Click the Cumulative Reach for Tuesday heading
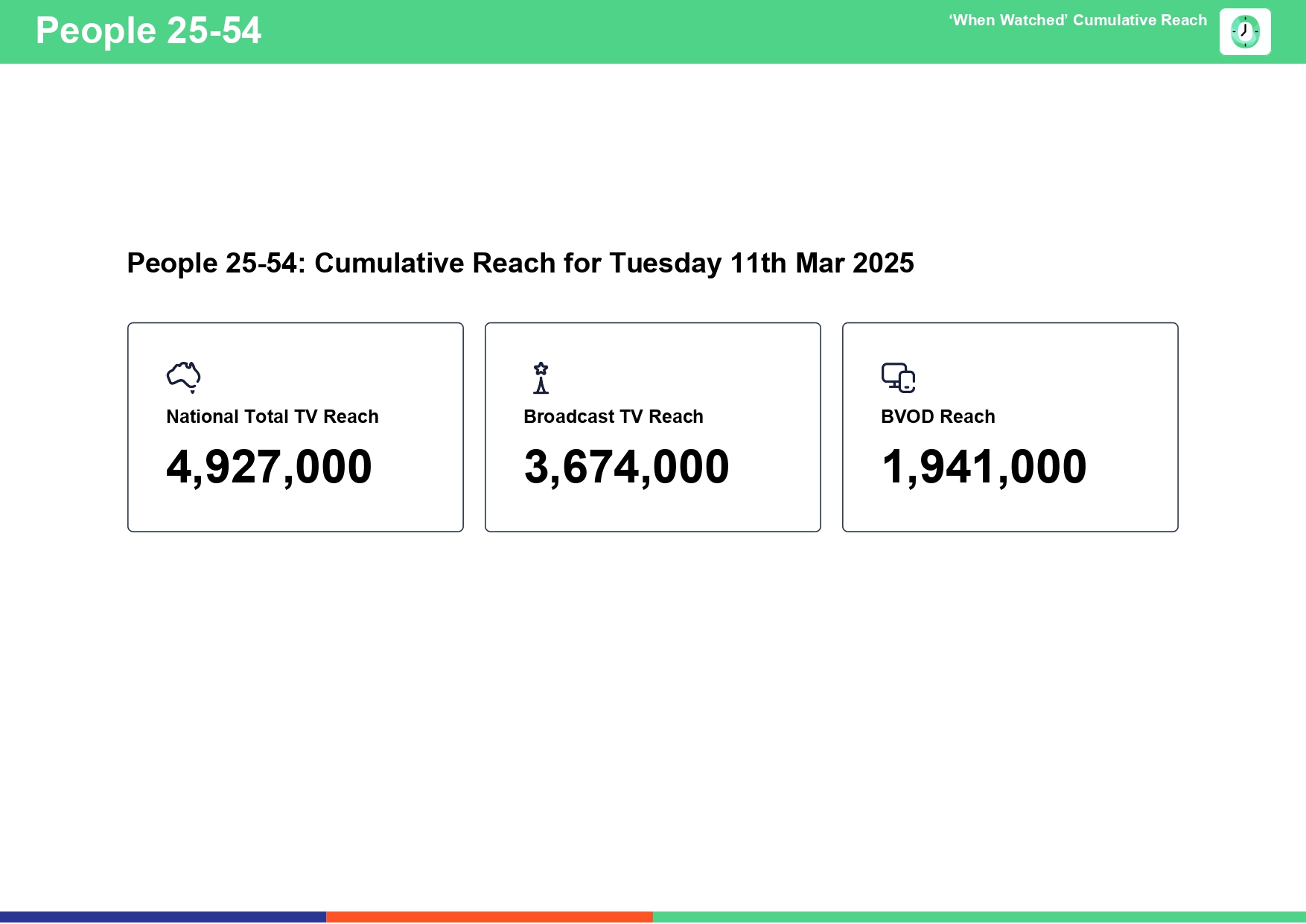This screenshot has height=924, width=1306. [520, 264]
